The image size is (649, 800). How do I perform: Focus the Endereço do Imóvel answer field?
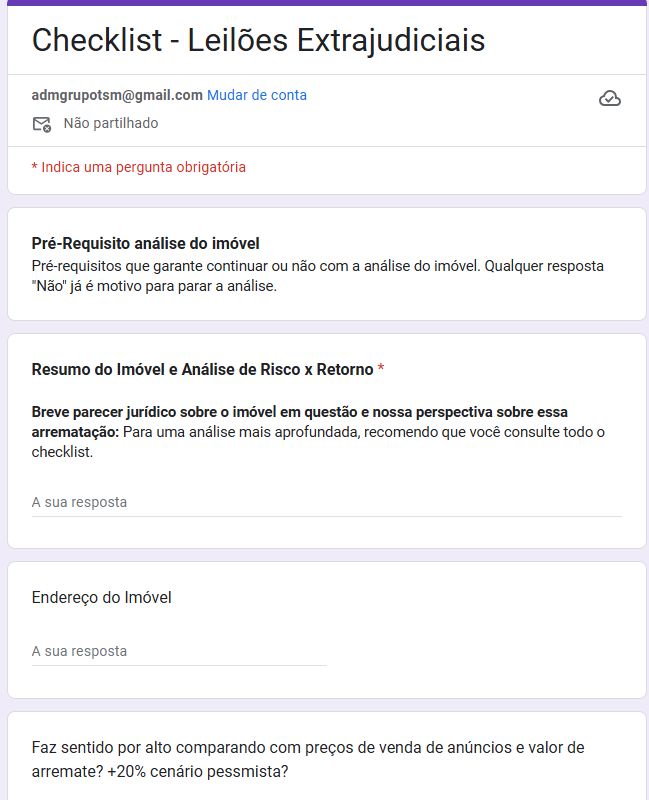point(179,652)
